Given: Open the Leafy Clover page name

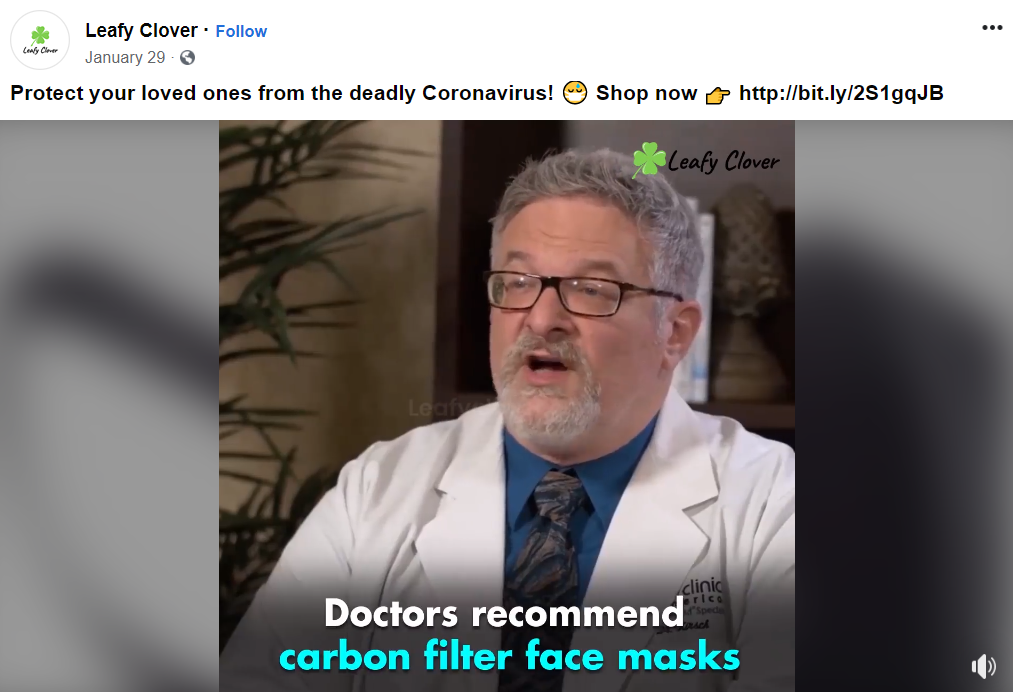Looking at the screenshot, I should pos(141,30).
